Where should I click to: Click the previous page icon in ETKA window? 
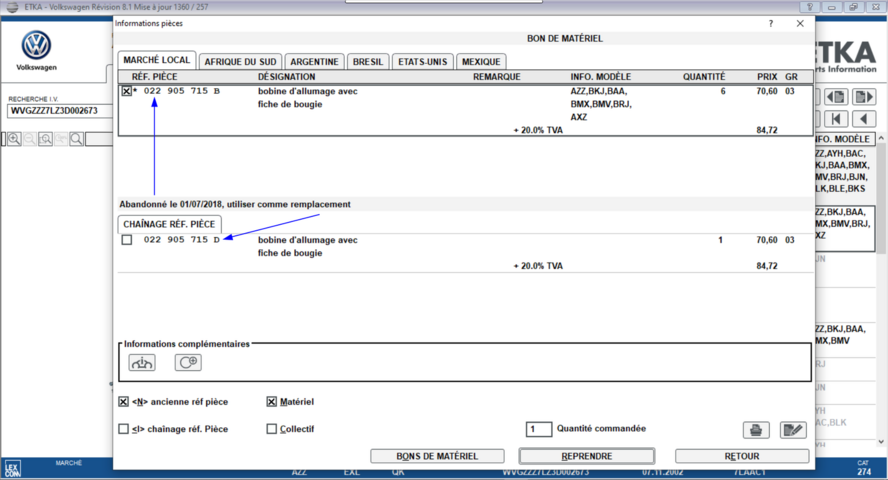click(836, 97)
